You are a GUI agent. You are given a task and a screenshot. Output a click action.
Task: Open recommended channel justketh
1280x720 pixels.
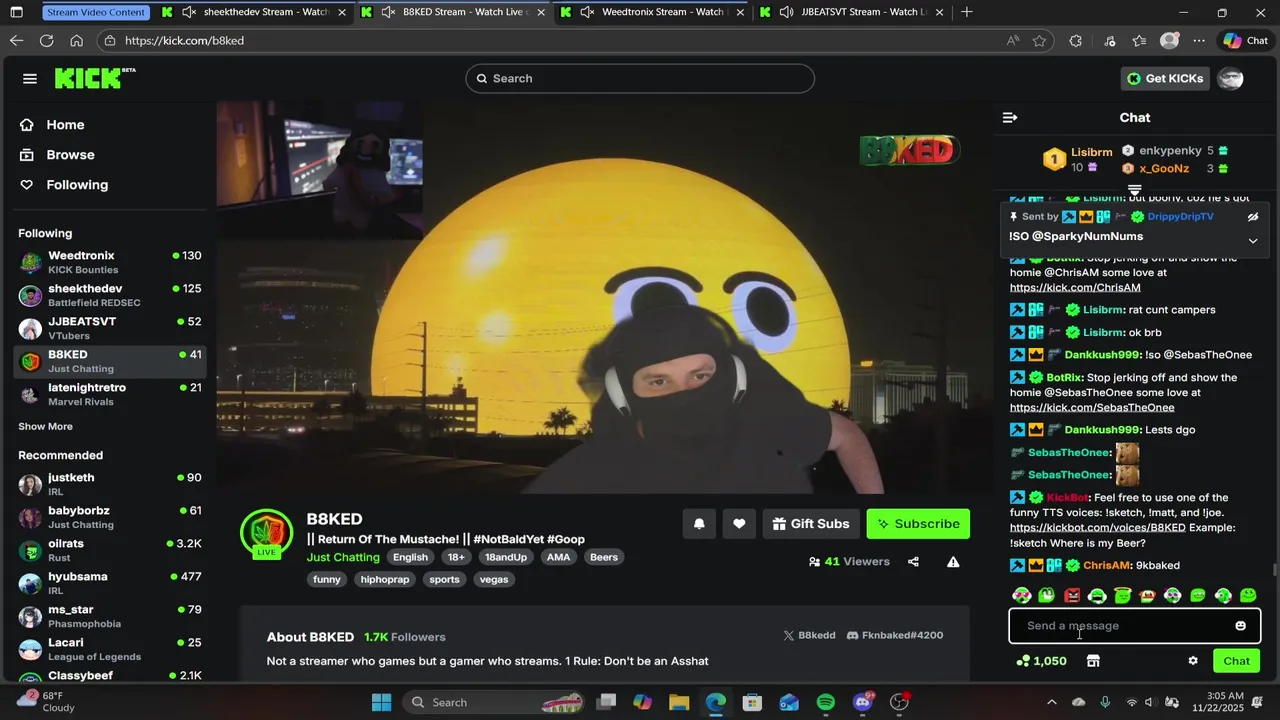coord(110,484)
